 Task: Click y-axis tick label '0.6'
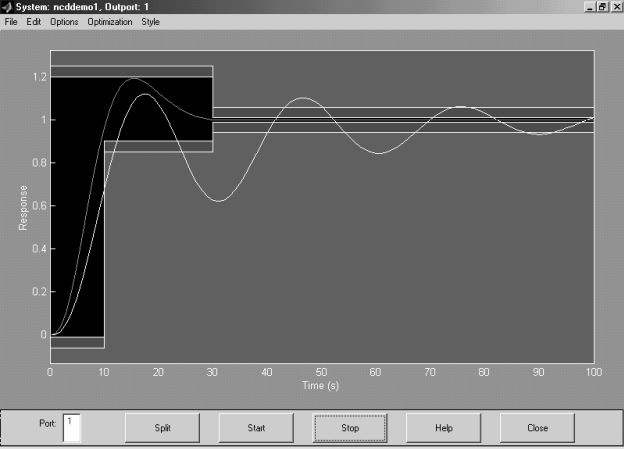pos(39,206)
